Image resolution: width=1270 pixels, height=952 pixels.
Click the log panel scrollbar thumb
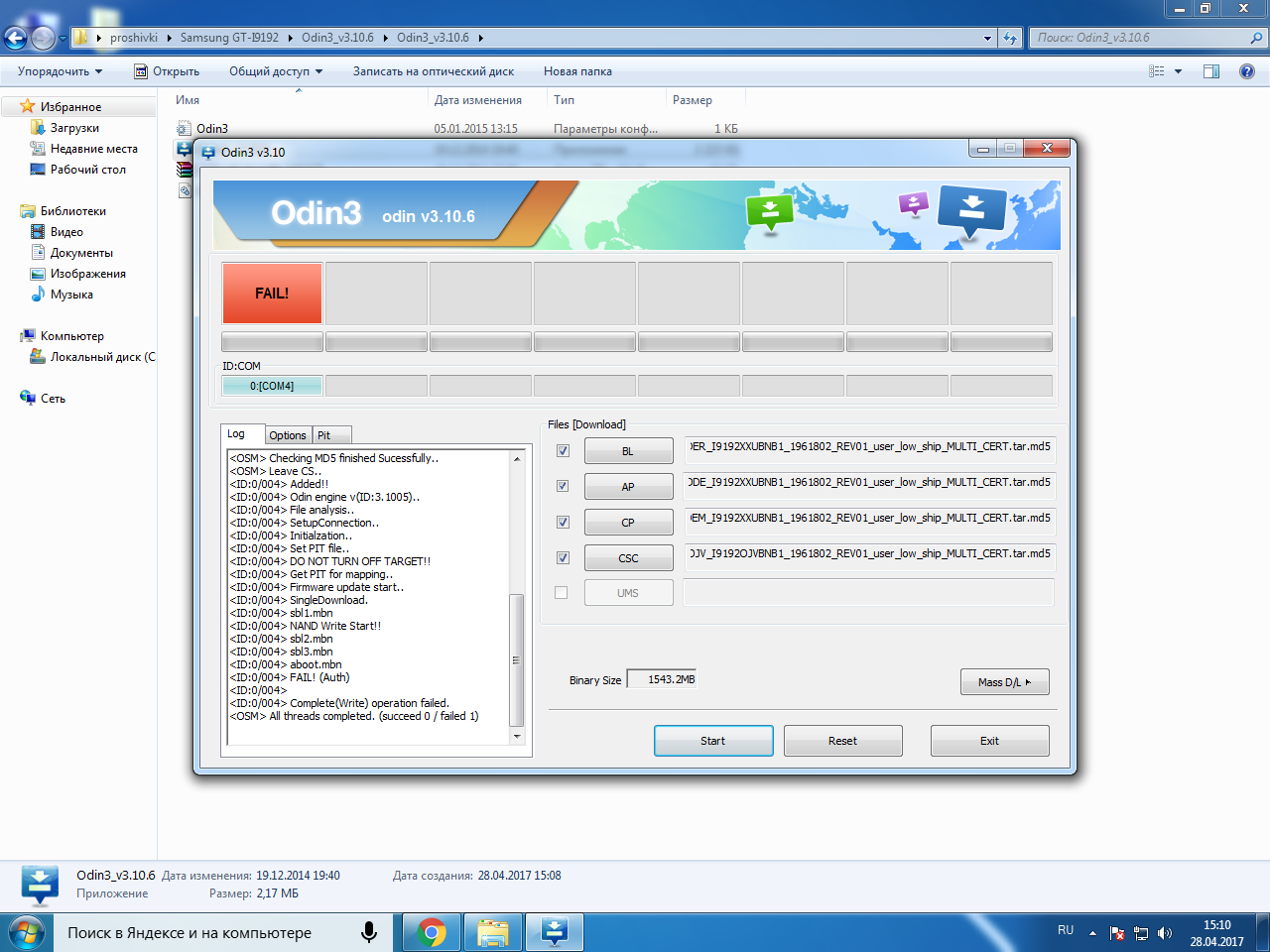click(x=516, y=660)
